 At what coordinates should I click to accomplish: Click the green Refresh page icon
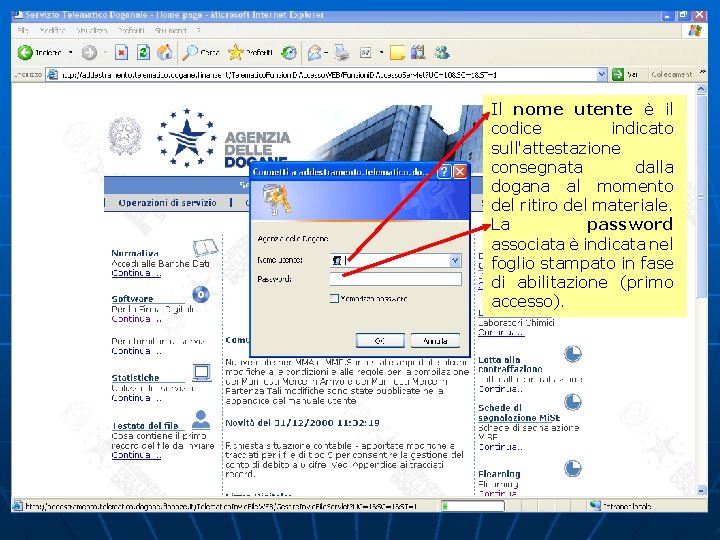[143, 53]
